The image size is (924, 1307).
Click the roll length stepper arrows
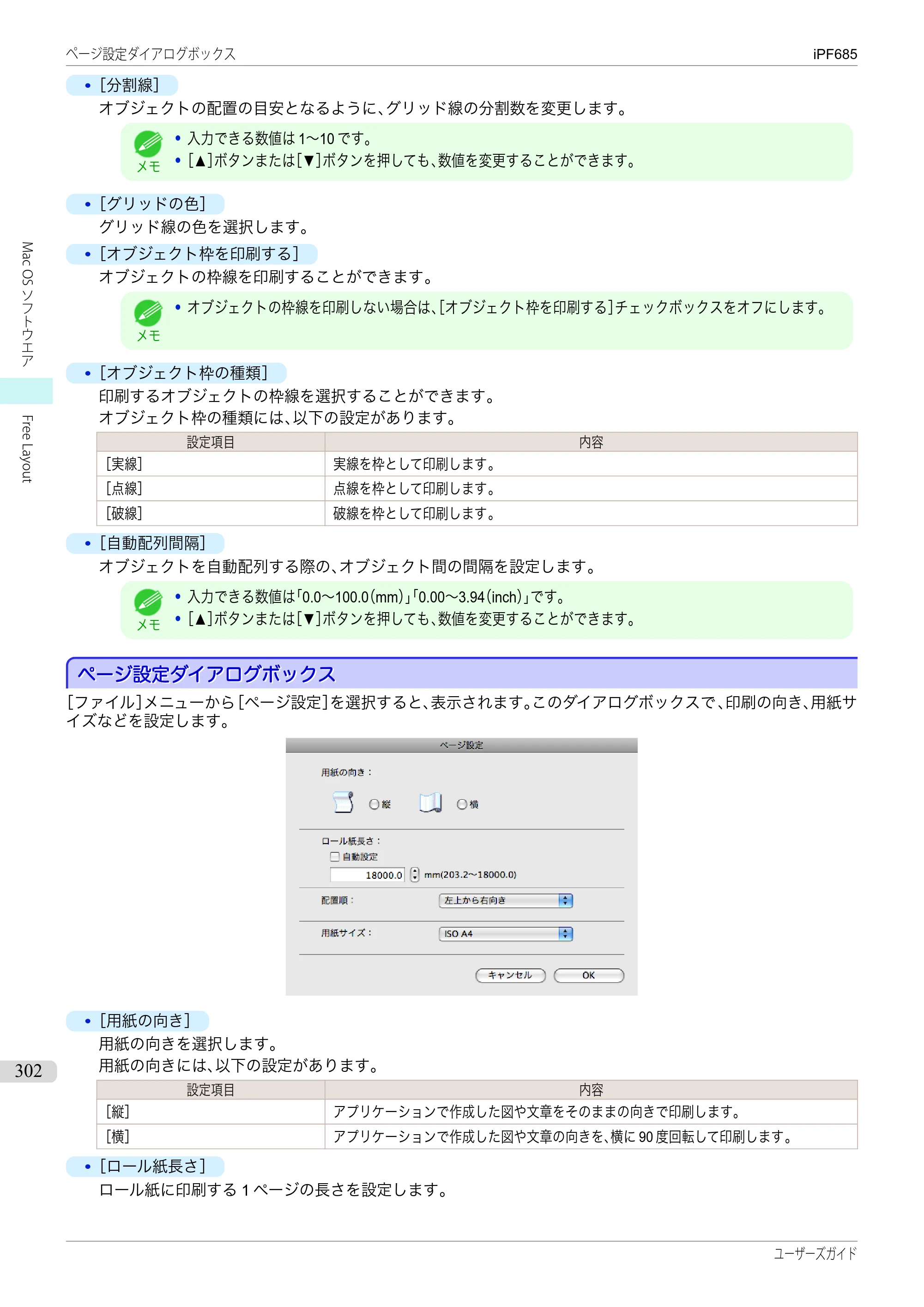pyautogui.click(x=415, y=875)
